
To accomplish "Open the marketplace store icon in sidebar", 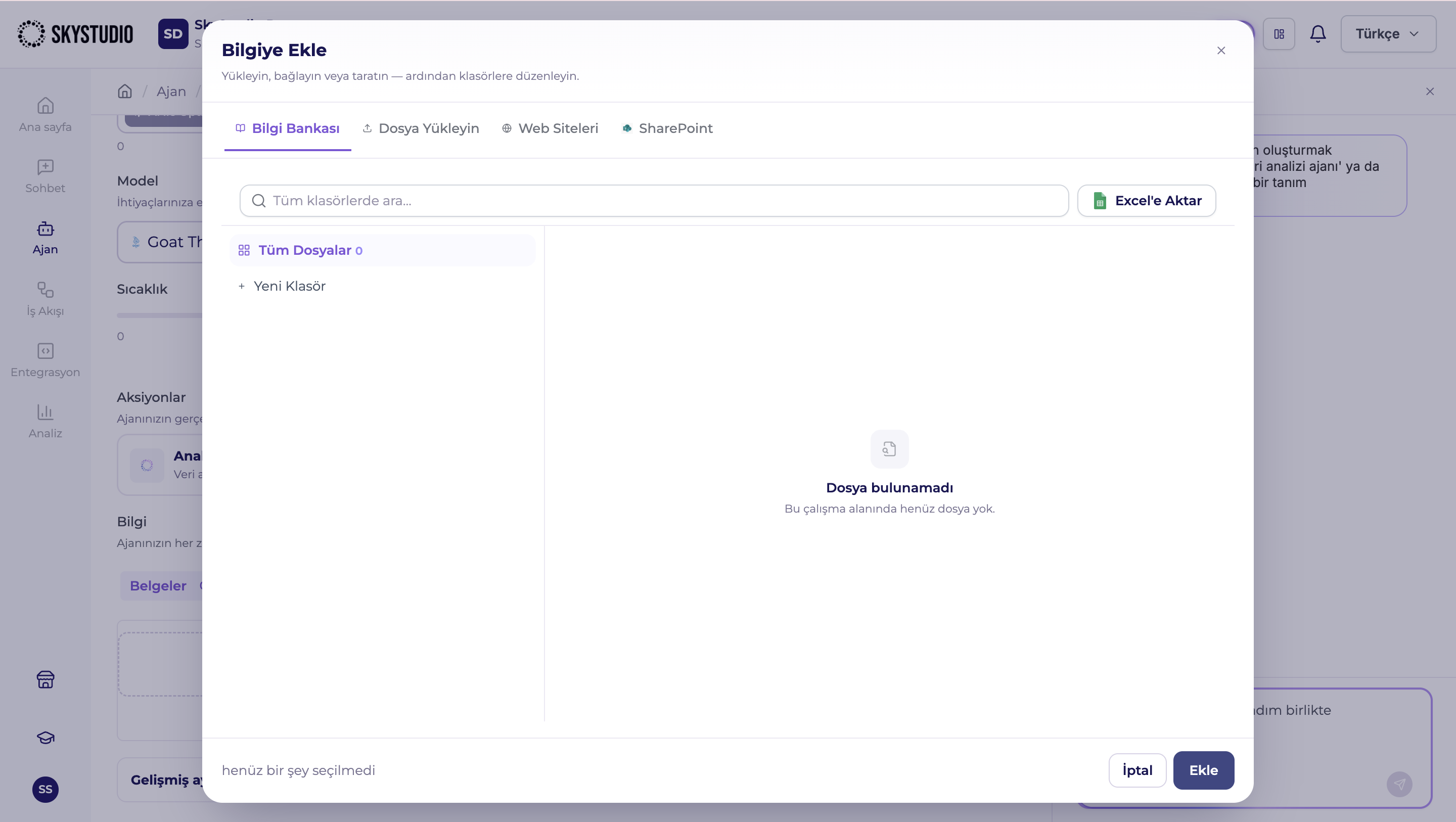I will click(x=45, y=679).
